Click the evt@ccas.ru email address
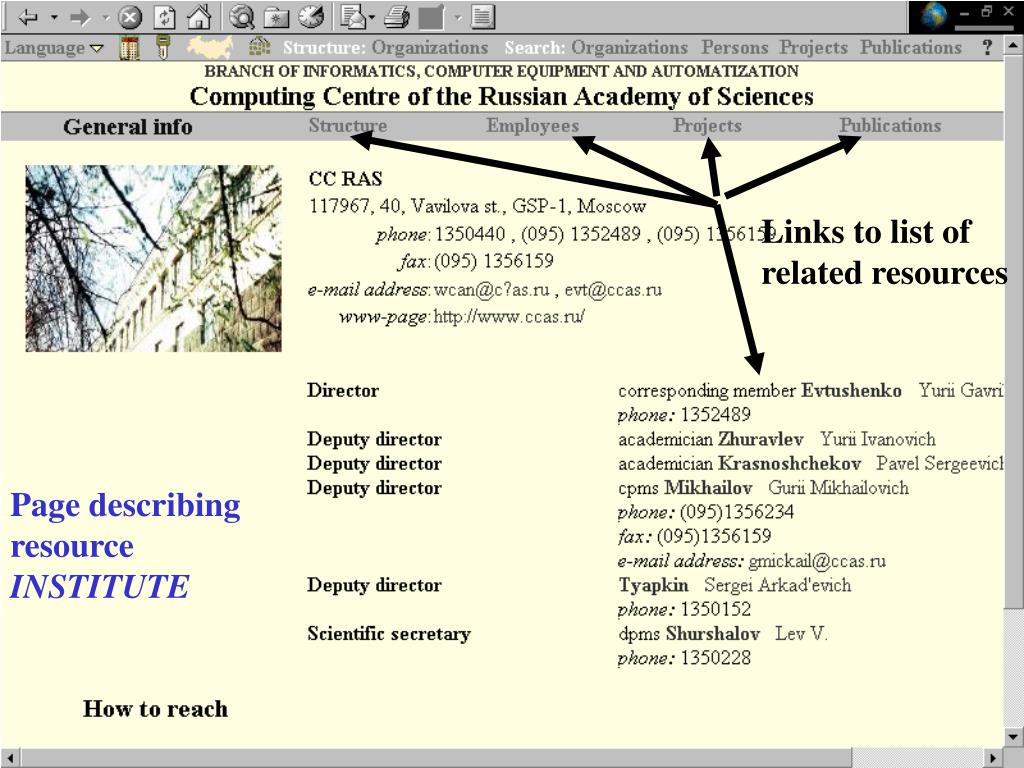This screenshot has width=1024, height=768. (613, 290)
